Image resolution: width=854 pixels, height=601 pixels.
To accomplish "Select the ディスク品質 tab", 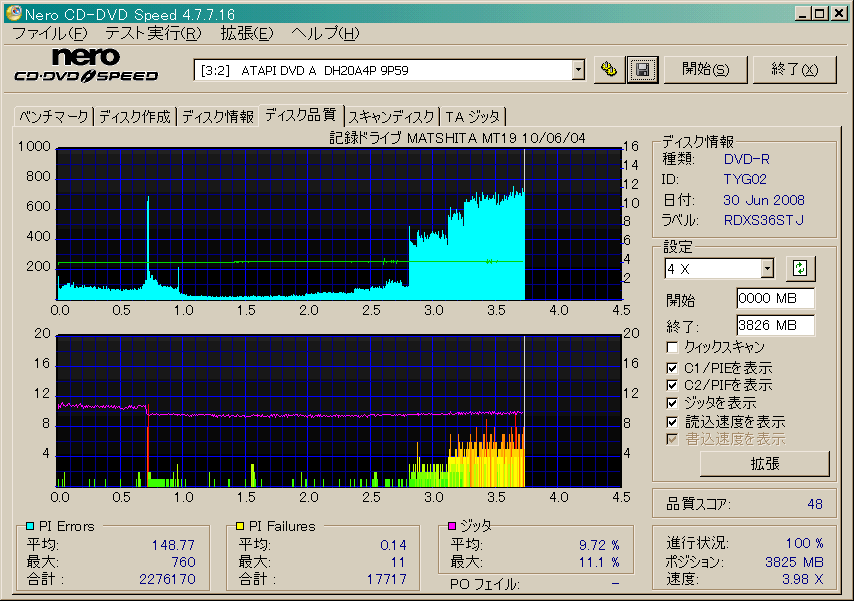I will (301, 115).
